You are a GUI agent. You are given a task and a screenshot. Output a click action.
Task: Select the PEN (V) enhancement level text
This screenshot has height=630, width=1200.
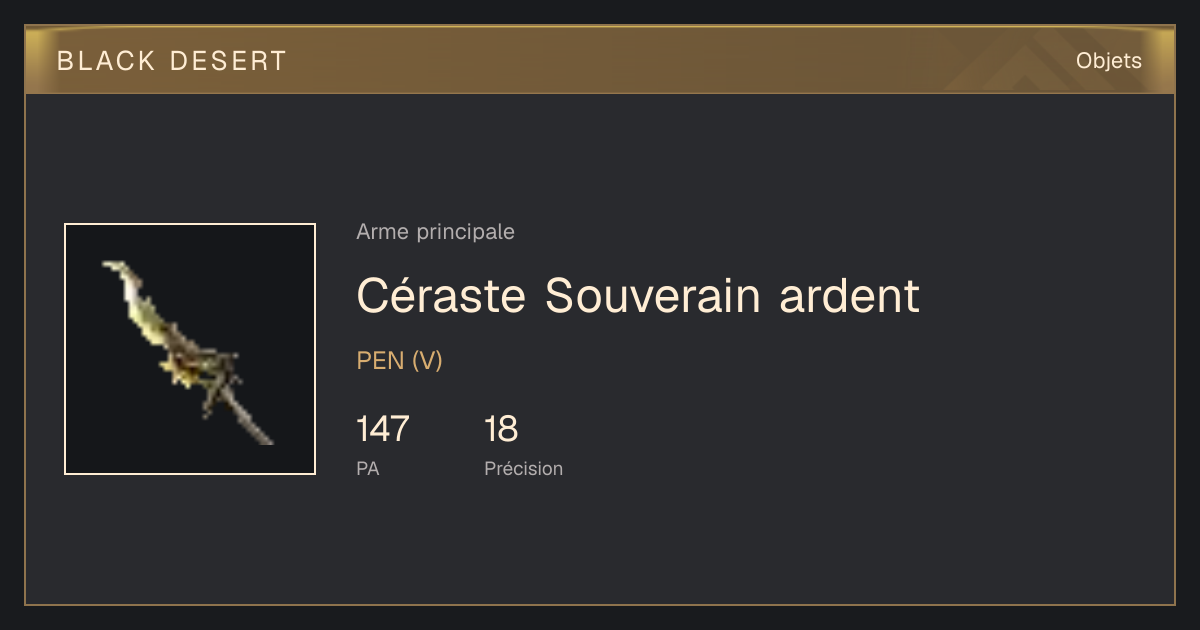[x=399, y=361]
